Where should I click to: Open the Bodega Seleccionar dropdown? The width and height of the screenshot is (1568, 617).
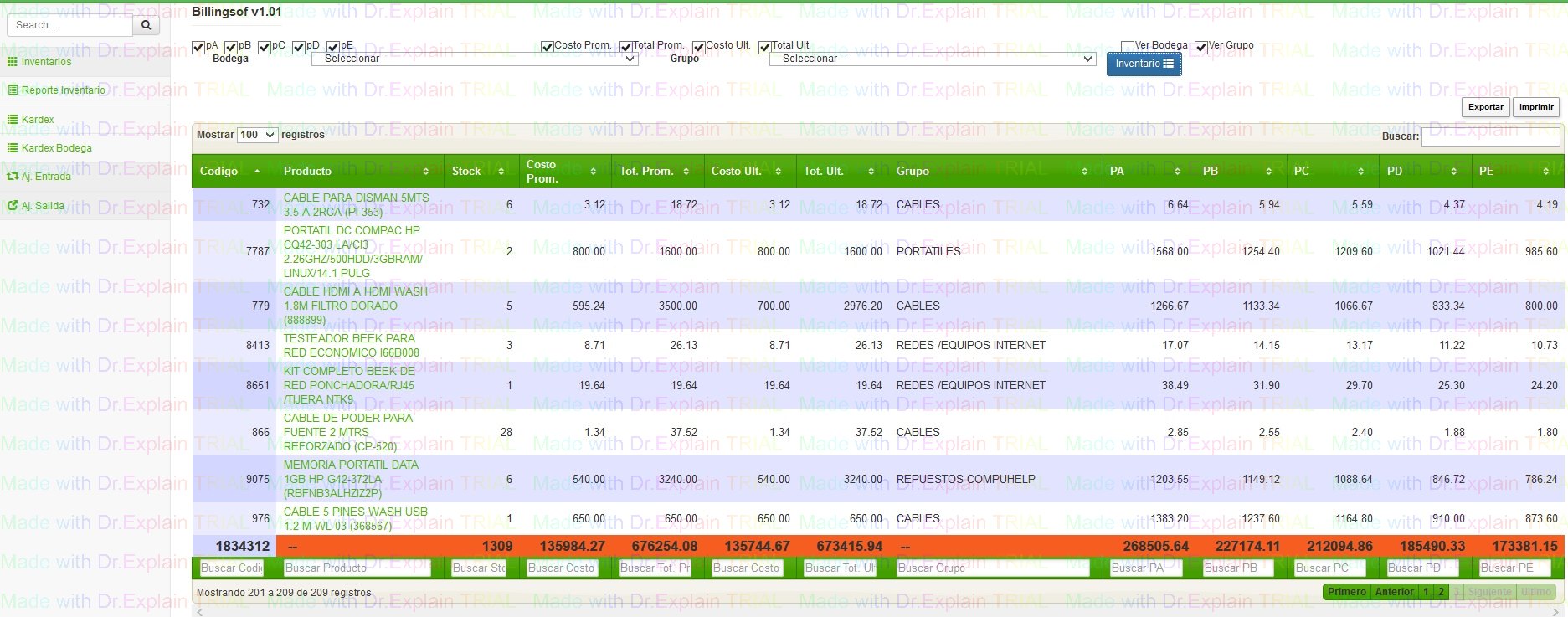pyautogui.click(x=475, y=59)
